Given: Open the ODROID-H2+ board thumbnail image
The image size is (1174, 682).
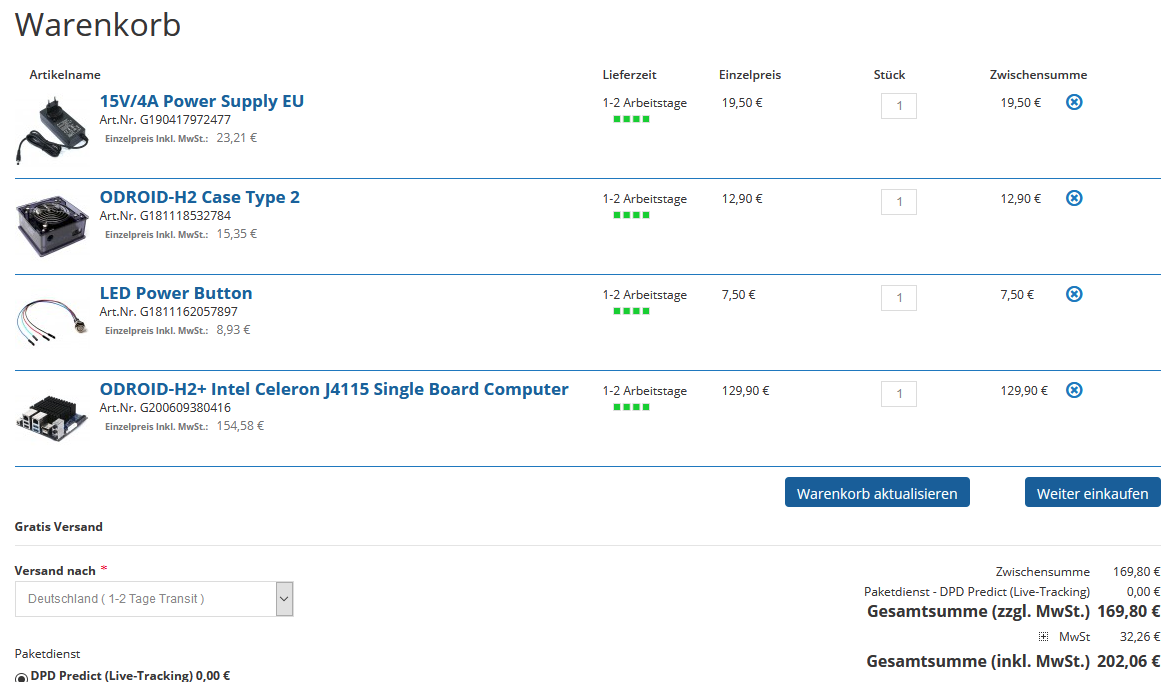Looking at the screenshot, I should 52,418.
